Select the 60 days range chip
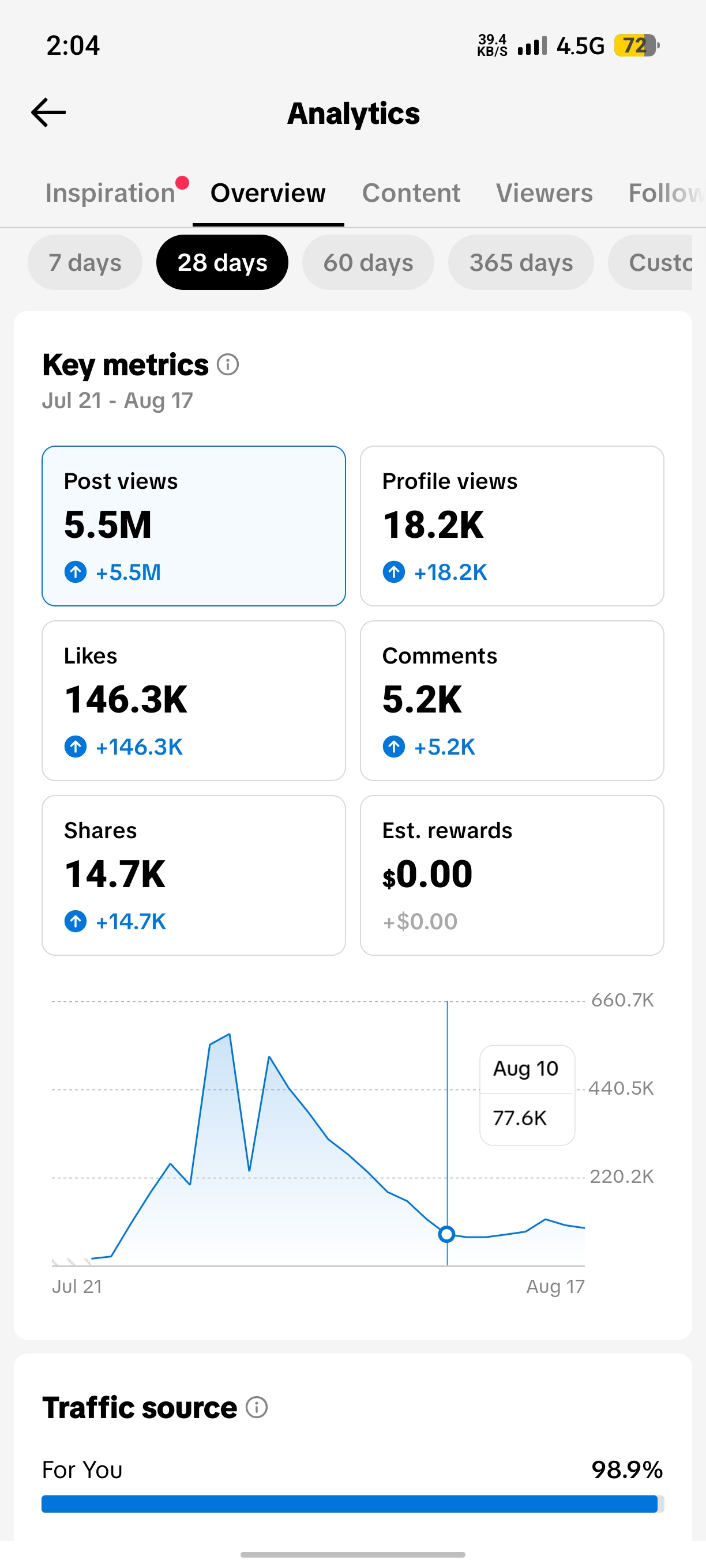Image resolution: width=706 pixels, height=1568 pixels. [368, 262]
